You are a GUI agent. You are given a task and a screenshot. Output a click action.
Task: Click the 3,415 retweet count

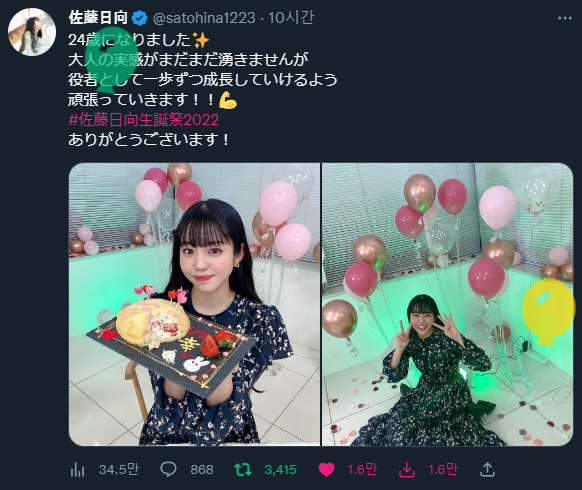pos(280,470)
